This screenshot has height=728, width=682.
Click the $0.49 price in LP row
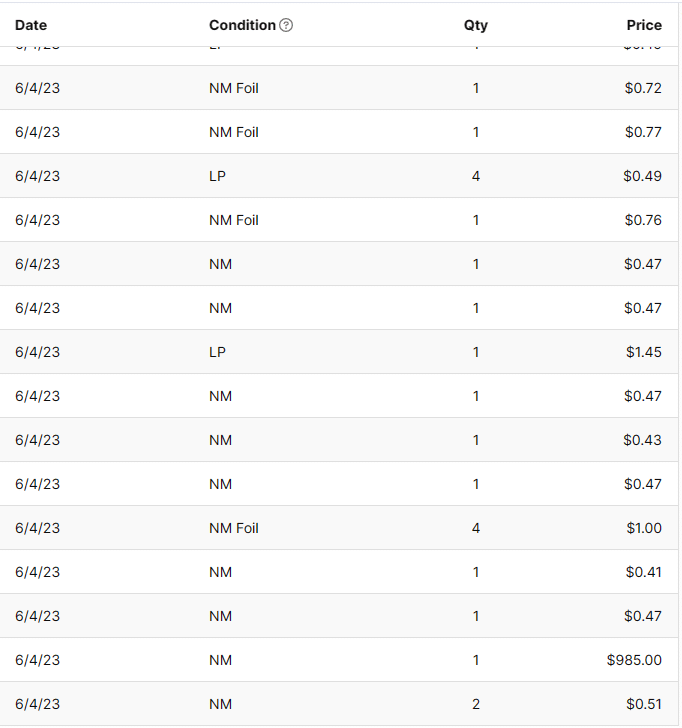point(643,176)
